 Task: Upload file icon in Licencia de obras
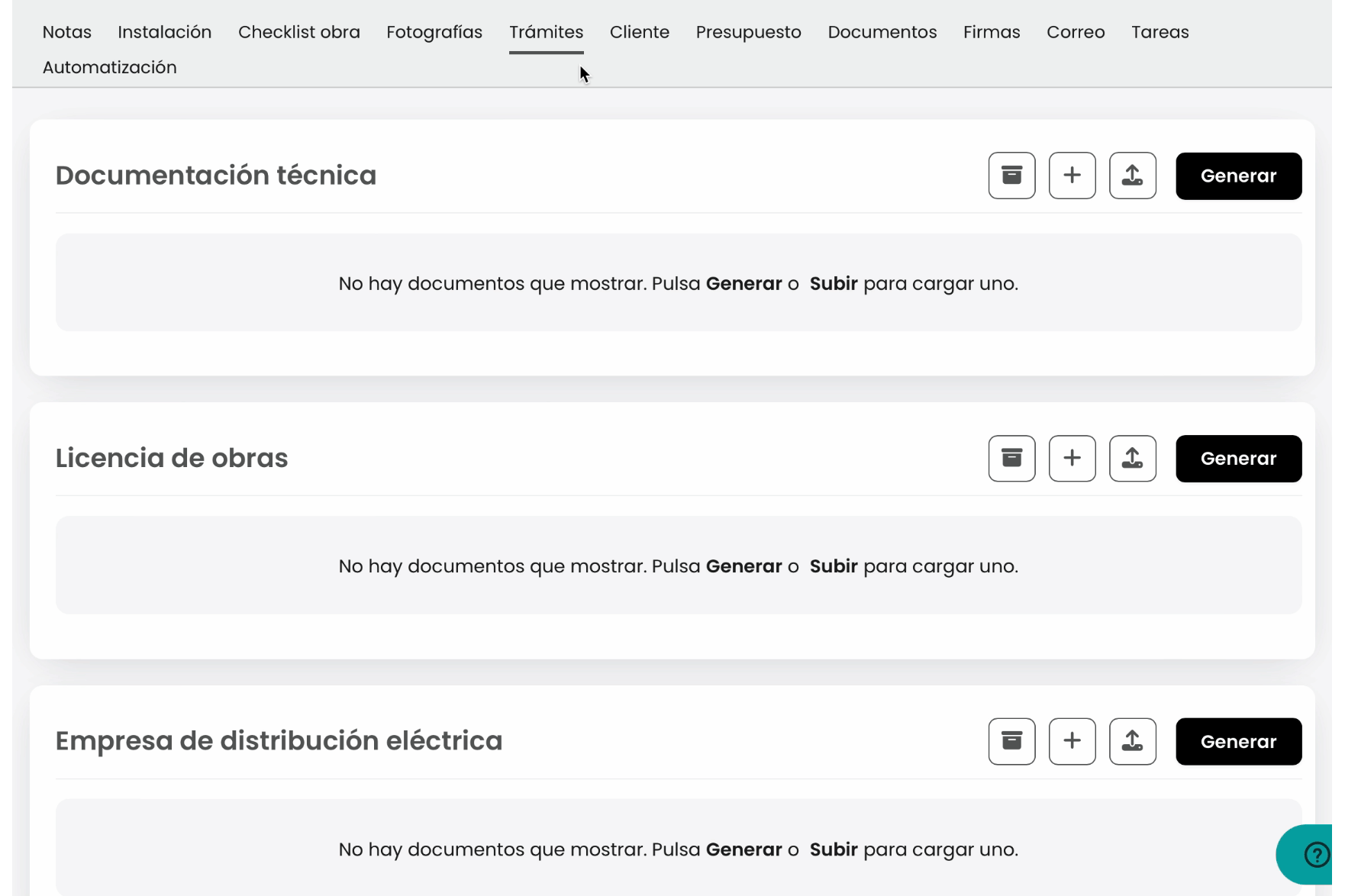coord(1132,459)
